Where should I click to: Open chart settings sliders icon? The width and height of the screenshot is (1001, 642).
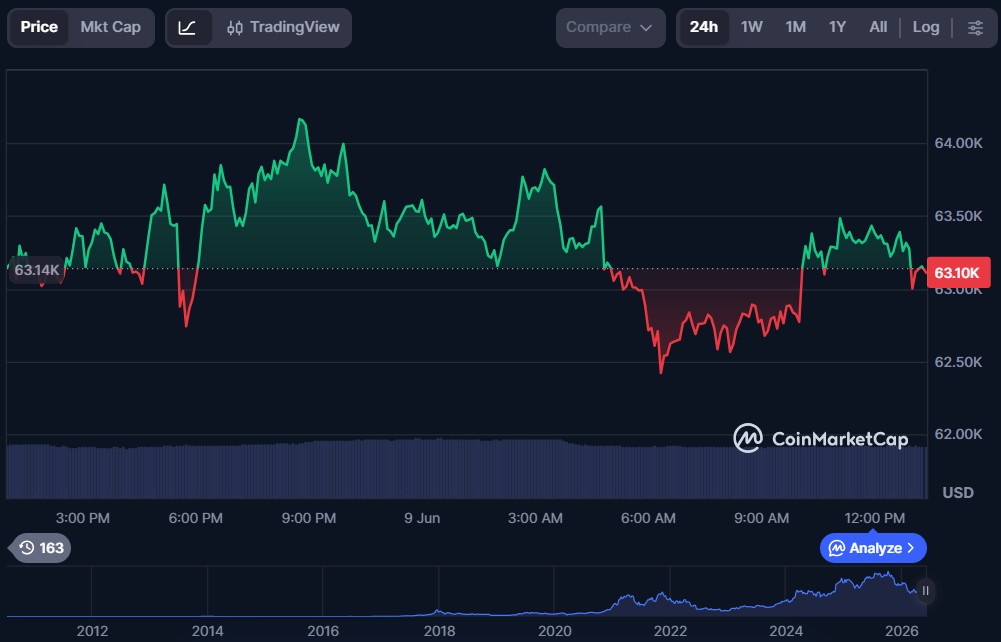click(x=975, y=27)
